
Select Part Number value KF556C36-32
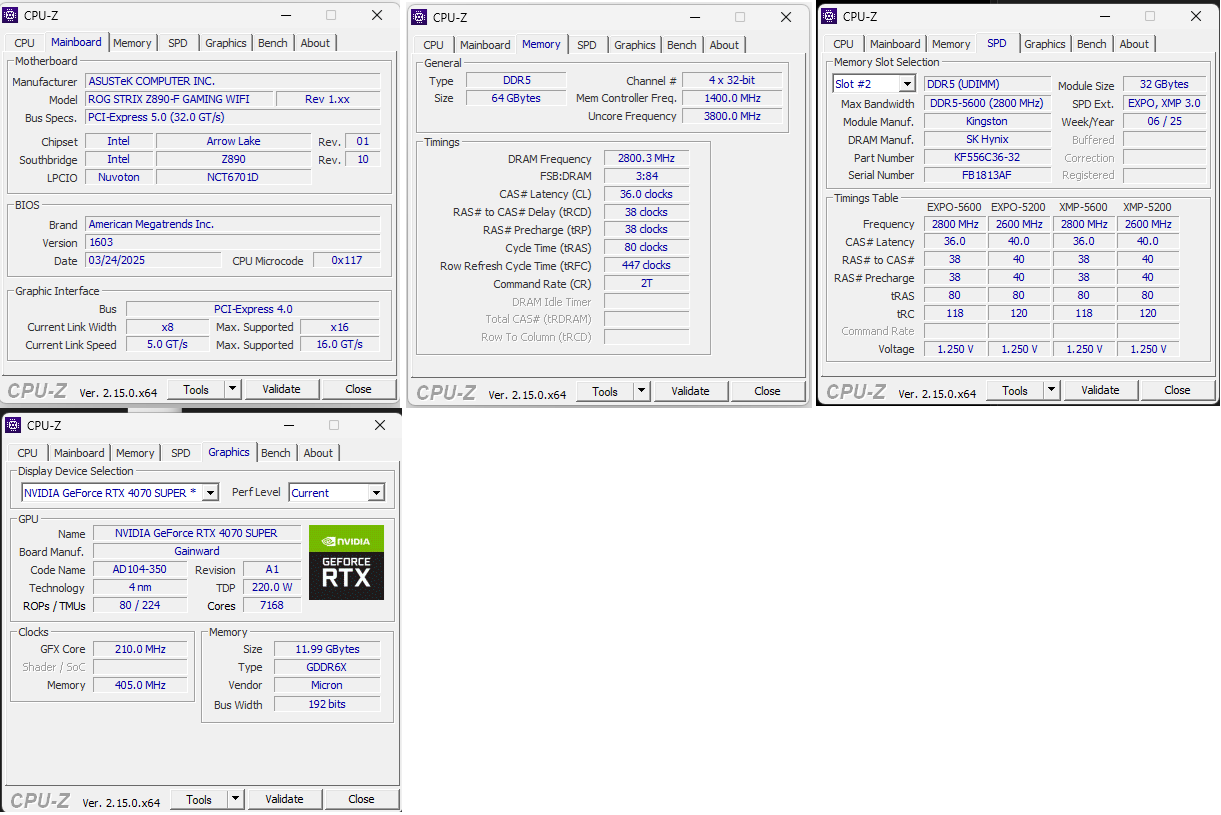(987, 157)
